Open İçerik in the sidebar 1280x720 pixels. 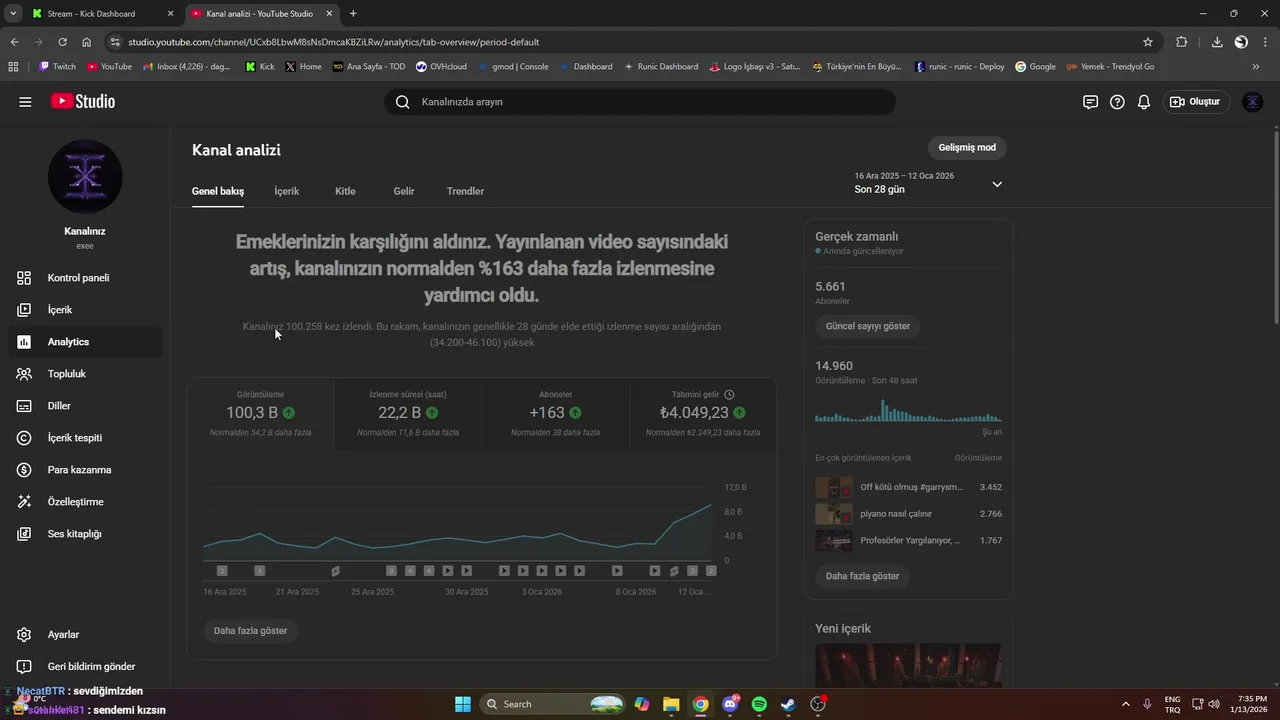point(85,310)
